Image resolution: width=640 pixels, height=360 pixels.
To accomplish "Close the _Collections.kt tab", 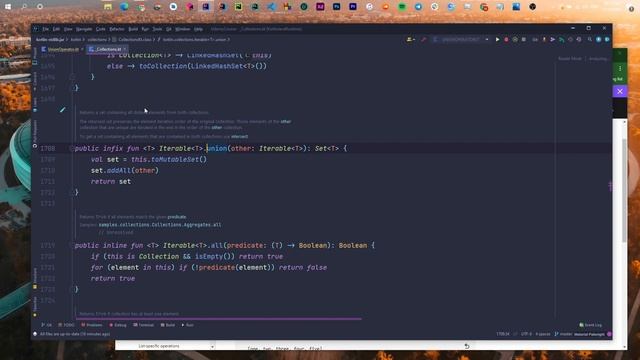I will [x=125, y=49].
